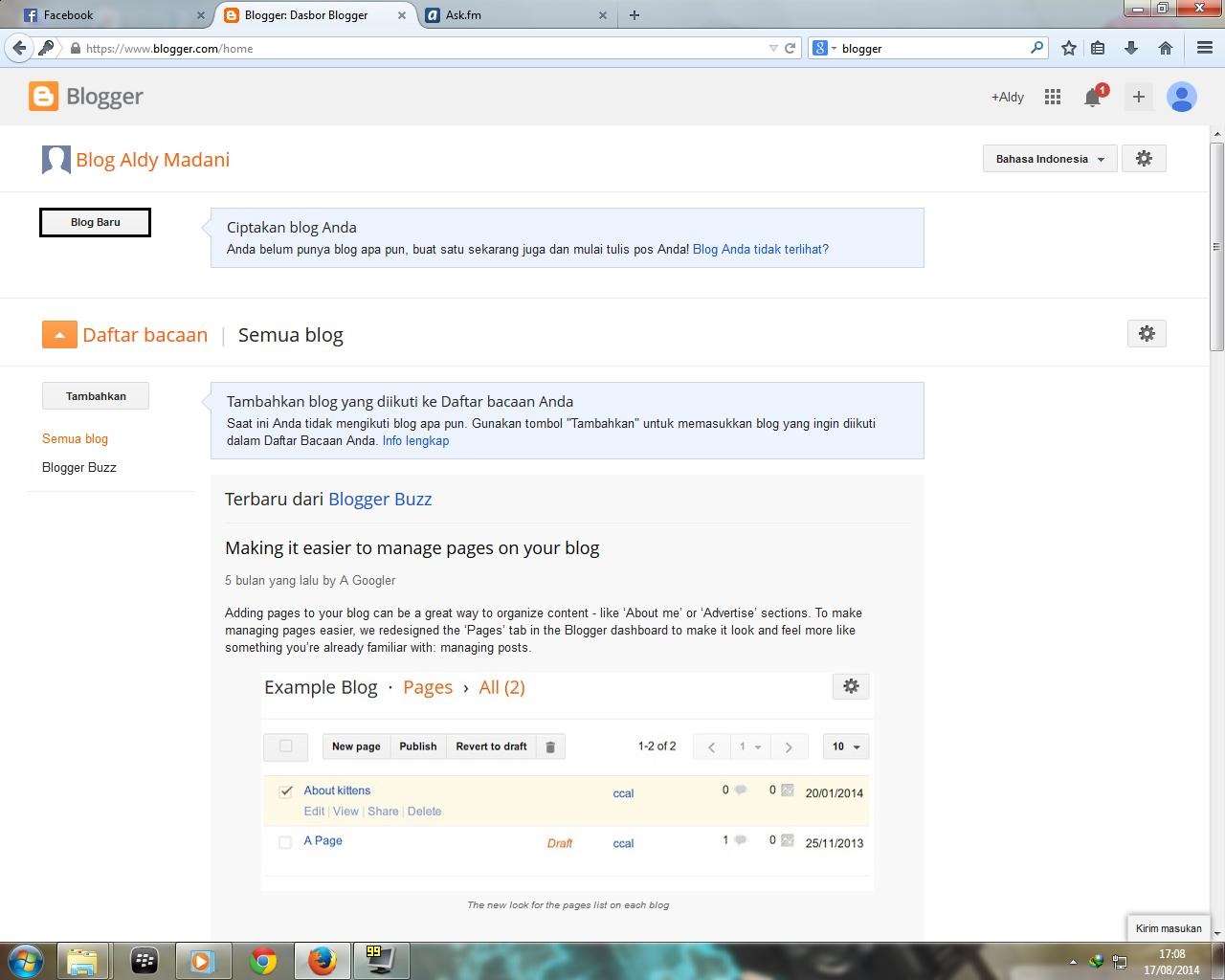1225x980 pixels.
Task: Open the search engine selector in the search bar
Action: [825, 47]
